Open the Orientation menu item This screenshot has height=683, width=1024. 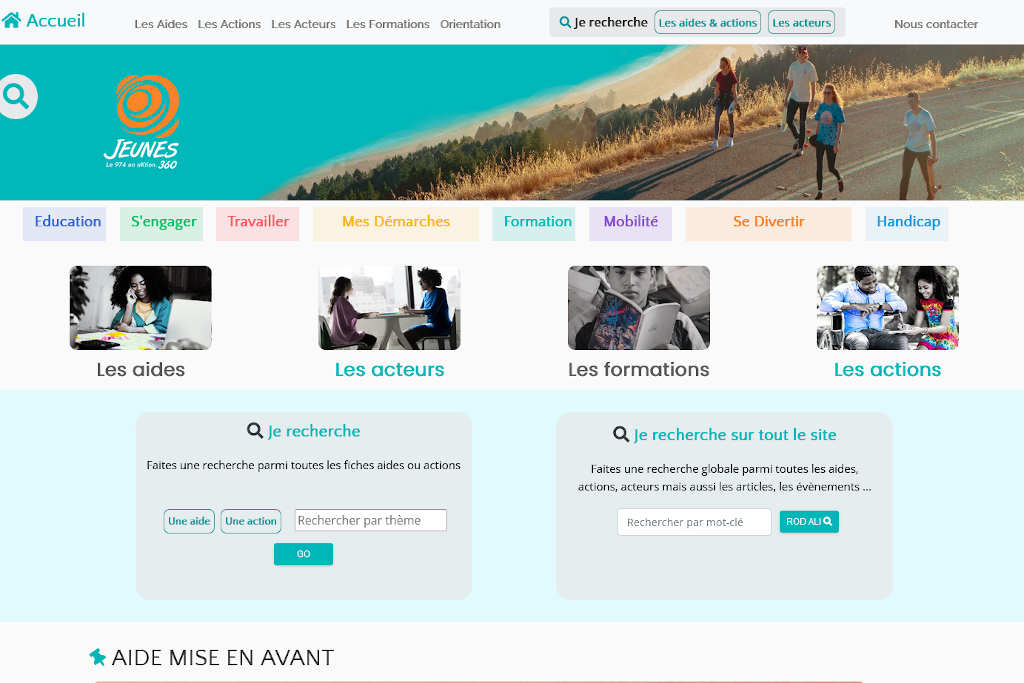pos(470,23)
